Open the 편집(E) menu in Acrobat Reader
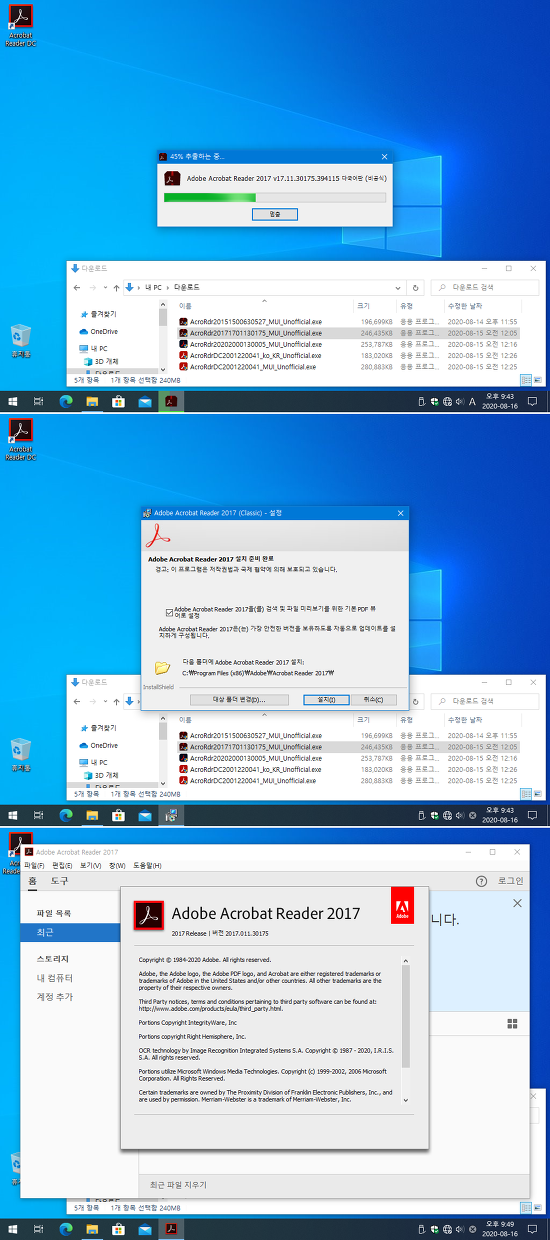The height and width of the screenshot is (1240, 550). tap(62, 865)
